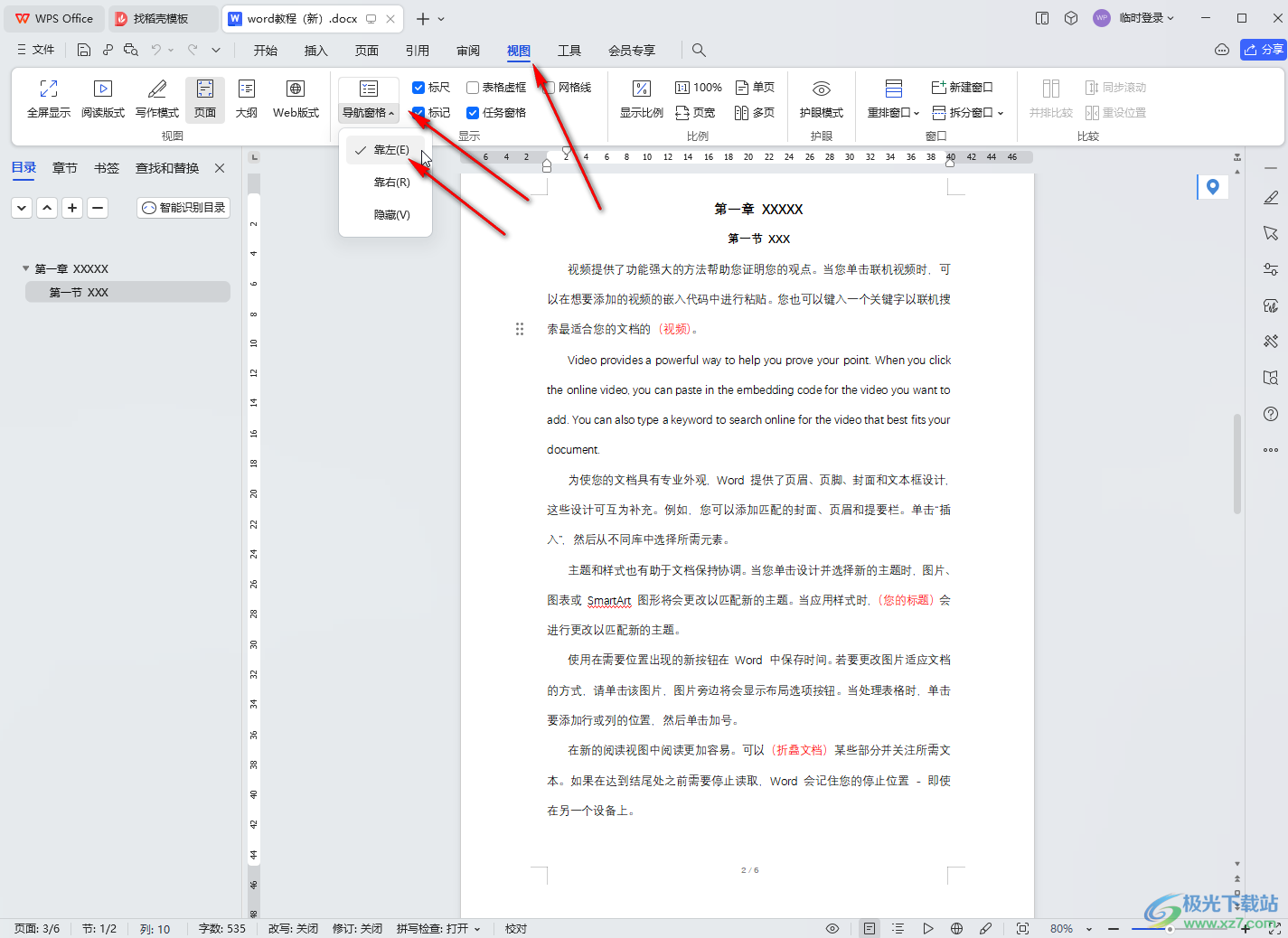Viewport: 1288px width, 938px height.
Task: Toggle the marks (标记) checkbox
Action: [x=418, y=113]
